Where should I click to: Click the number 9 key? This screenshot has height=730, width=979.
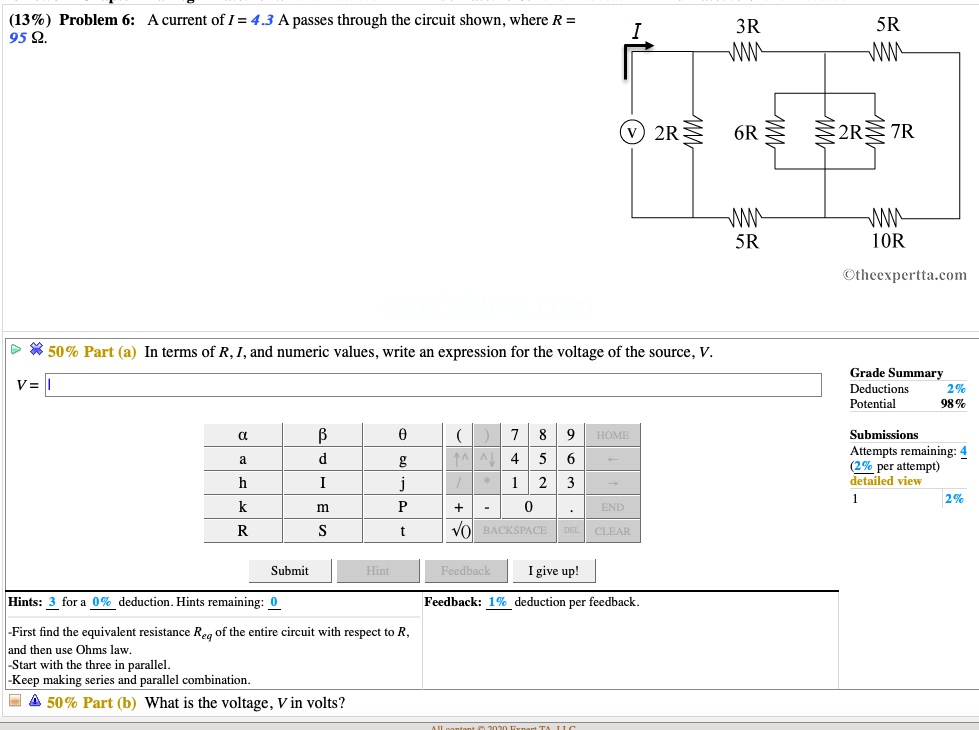[x=571, y=435]
